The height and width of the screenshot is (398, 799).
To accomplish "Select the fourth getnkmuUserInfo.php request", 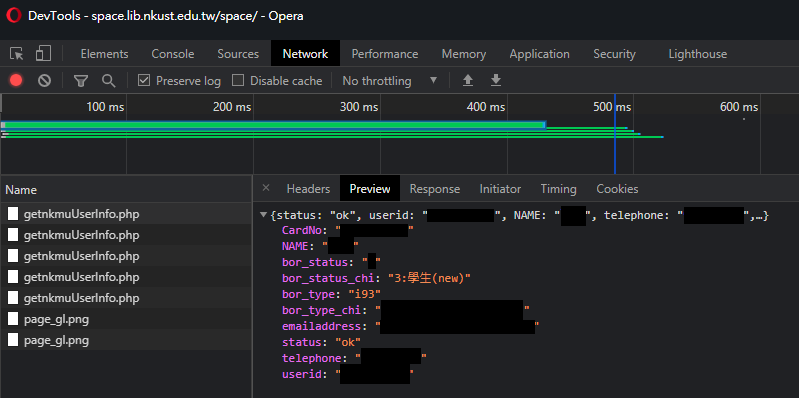I will [126, 277].
